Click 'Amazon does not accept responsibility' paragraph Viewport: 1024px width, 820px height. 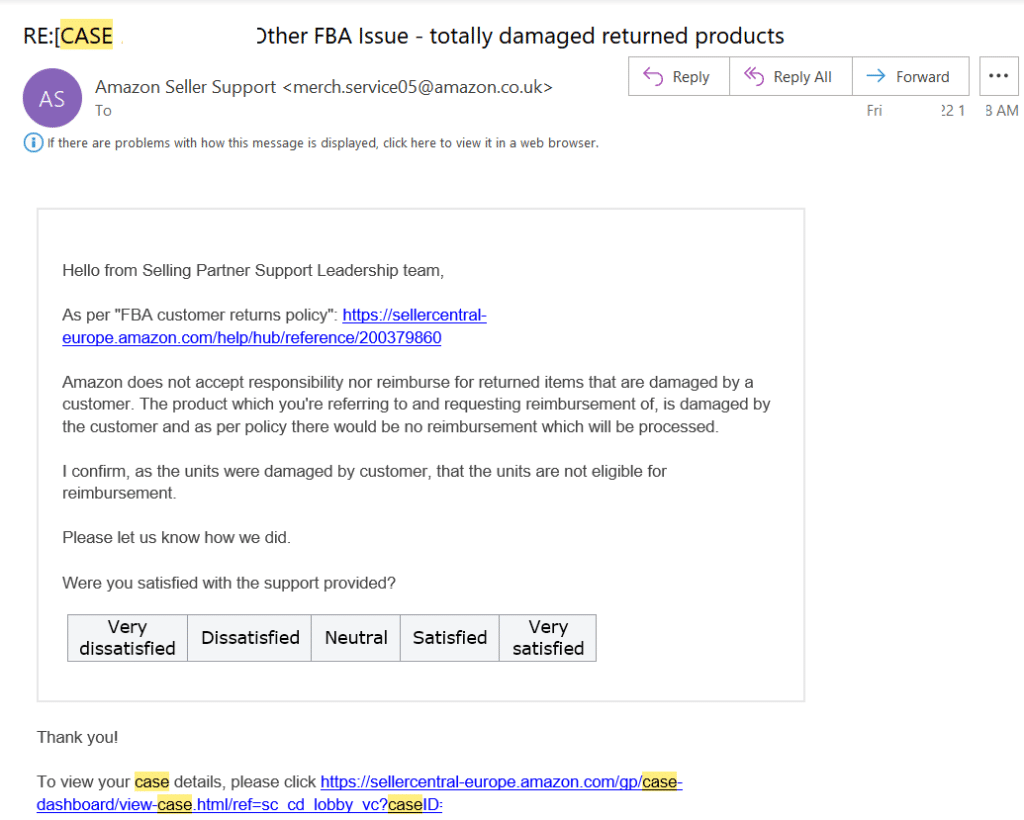416,404
